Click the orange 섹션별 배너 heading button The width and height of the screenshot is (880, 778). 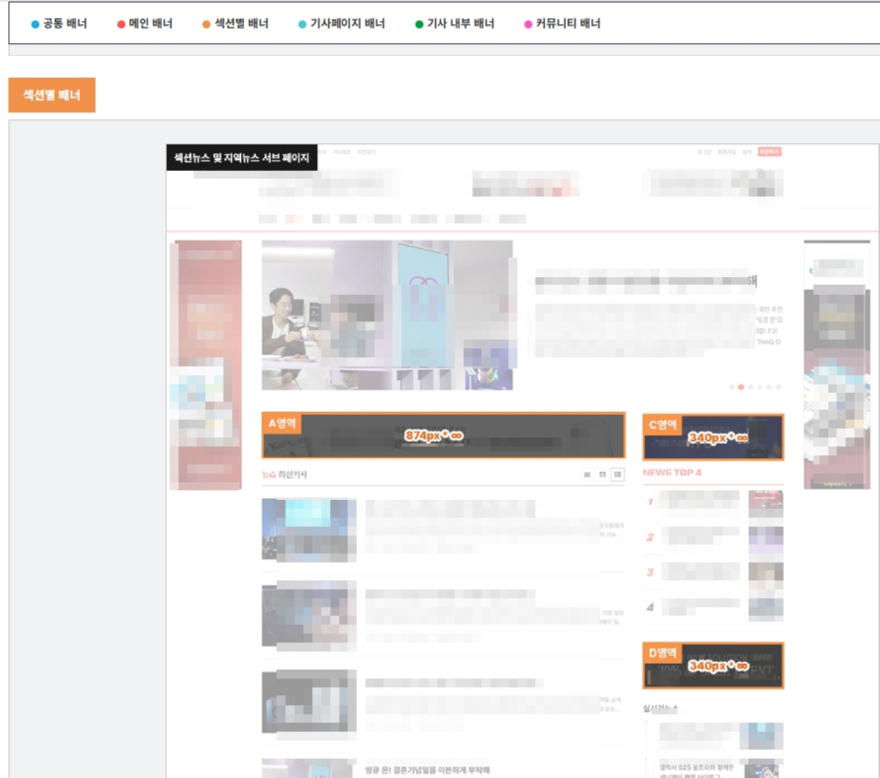pos(52,95)
